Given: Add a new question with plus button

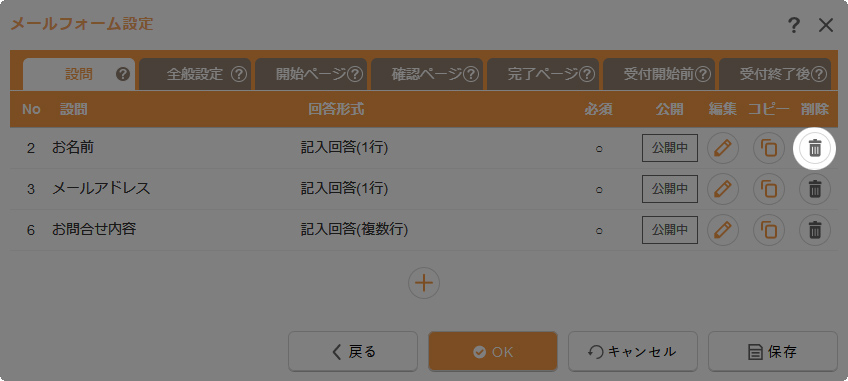Looking at the screenshot, I should click(423, 283).
